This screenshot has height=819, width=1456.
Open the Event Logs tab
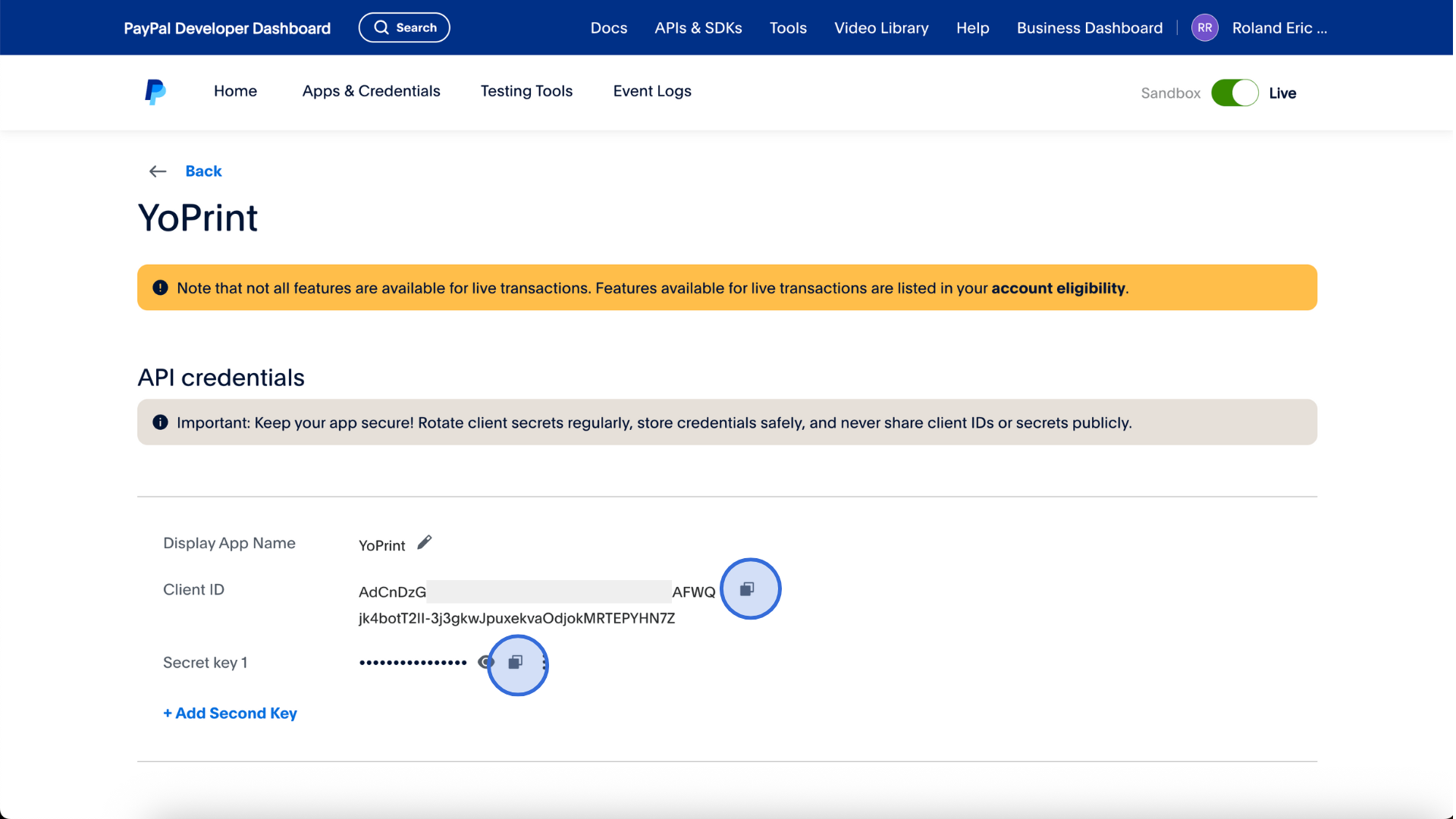tap(652, 91)
